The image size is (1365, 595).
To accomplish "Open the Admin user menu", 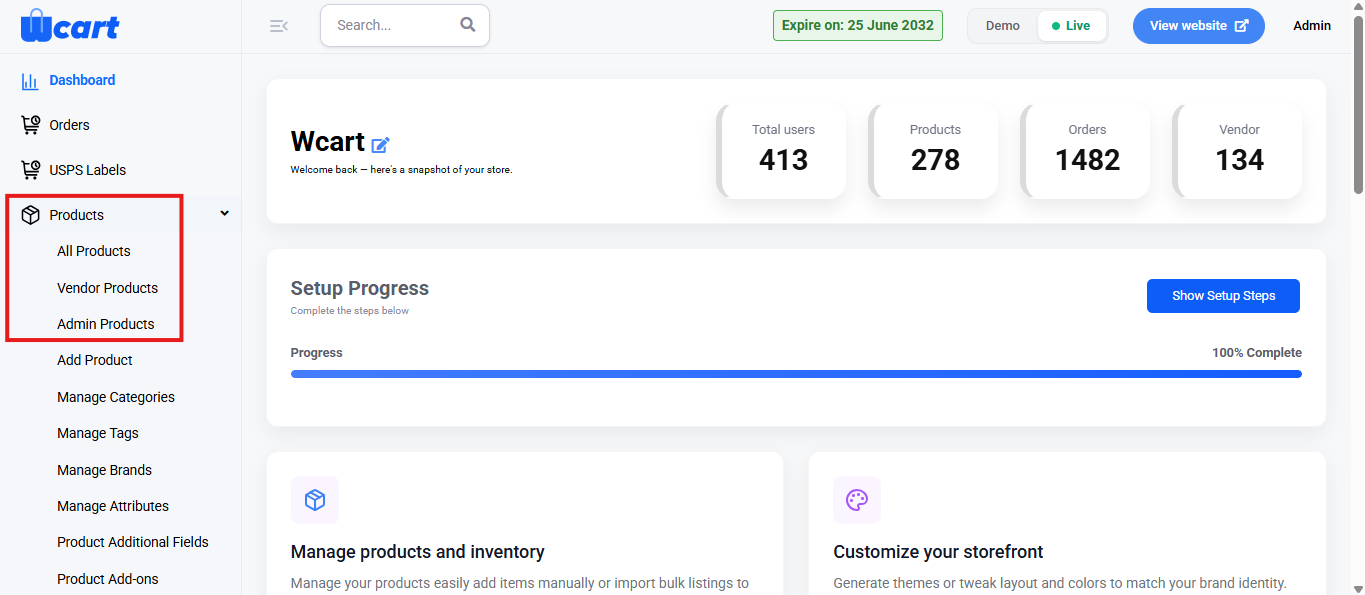I will (1312, 26).
